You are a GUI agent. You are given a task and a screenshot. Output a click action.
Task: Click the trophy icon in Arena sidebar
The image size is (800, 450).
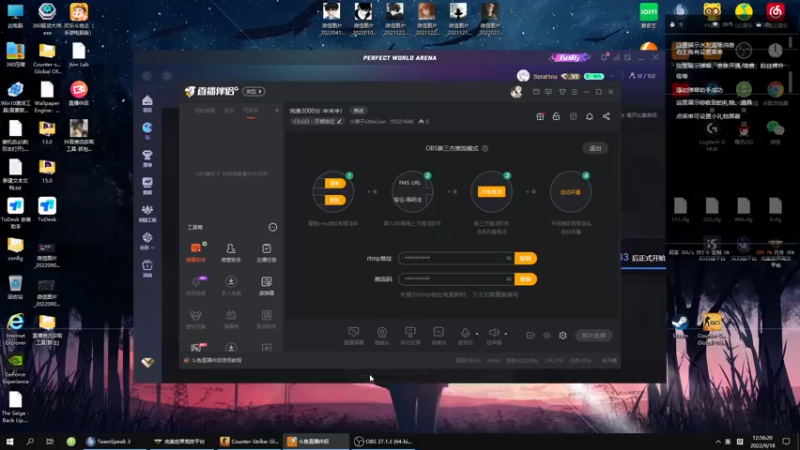point(147,158)
